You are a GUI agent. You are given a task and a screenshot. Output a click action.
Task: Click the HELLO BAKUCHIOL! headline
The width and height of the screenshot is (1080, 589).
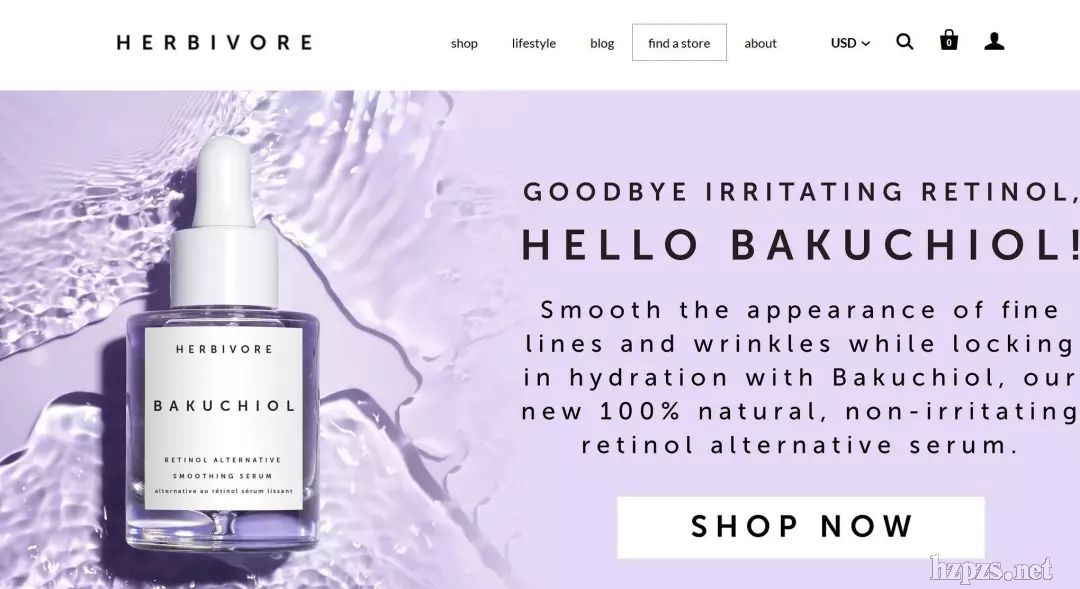[x=800, y=245]
